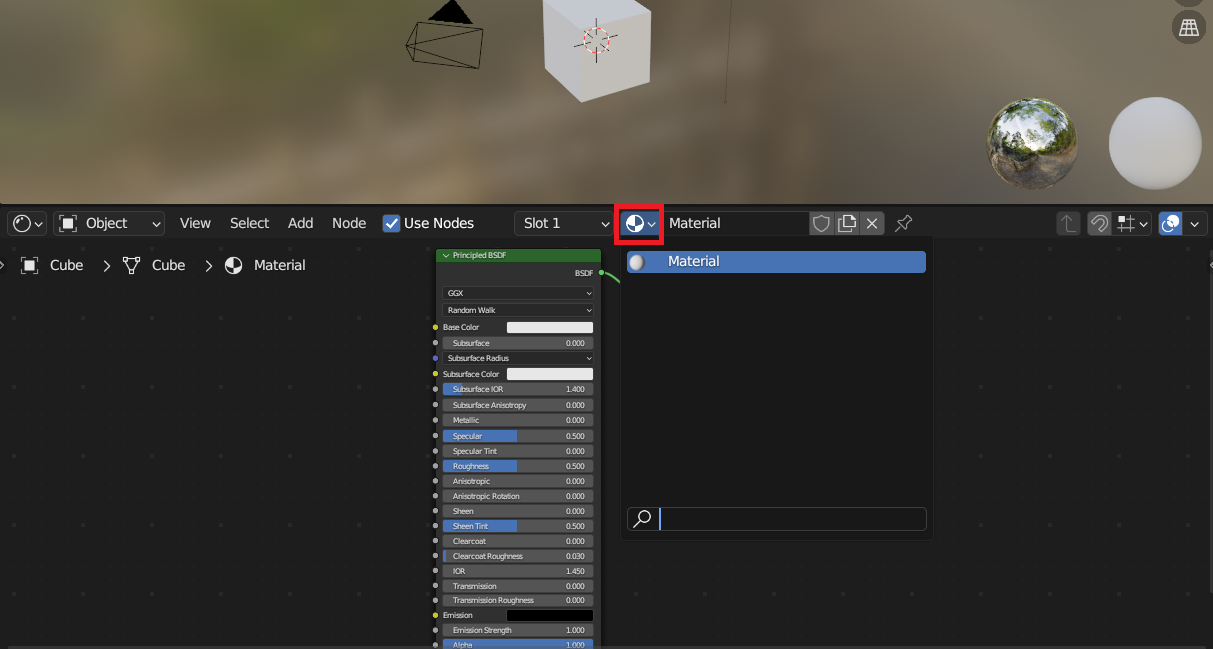Screen dimensions: 1213x649
Task: Click the parent node tree arrow icon
Action: 1070,223
